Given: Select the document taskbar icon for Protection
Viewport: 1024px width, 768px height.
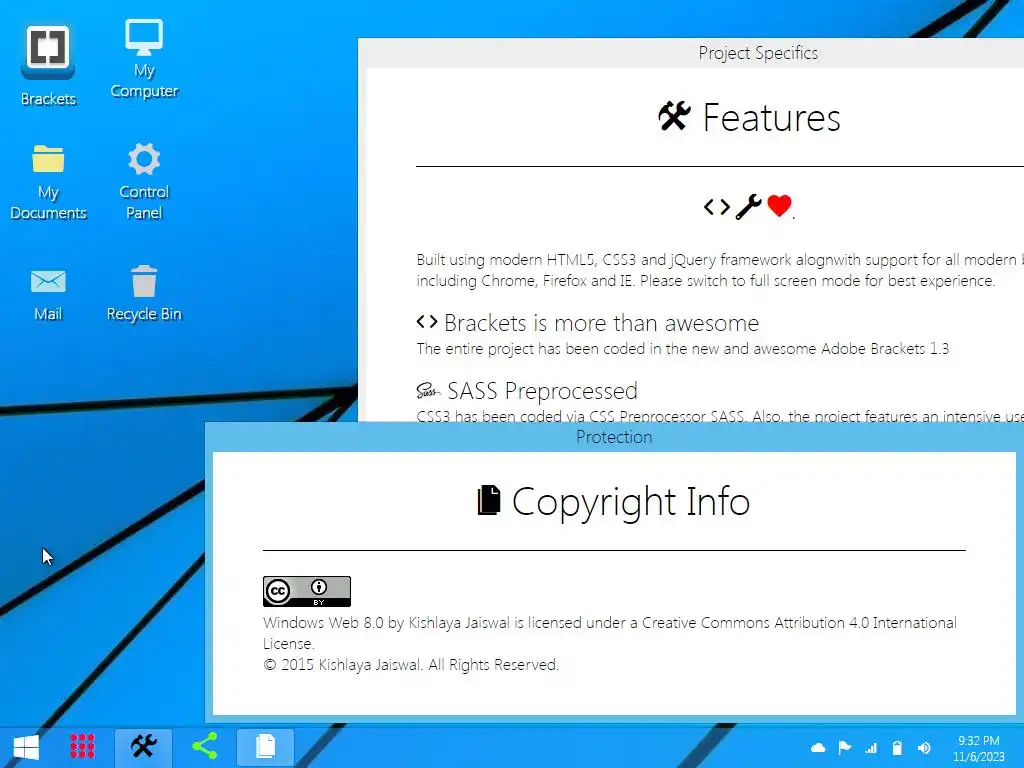Looking at the screenshot, I should point(265,746).
